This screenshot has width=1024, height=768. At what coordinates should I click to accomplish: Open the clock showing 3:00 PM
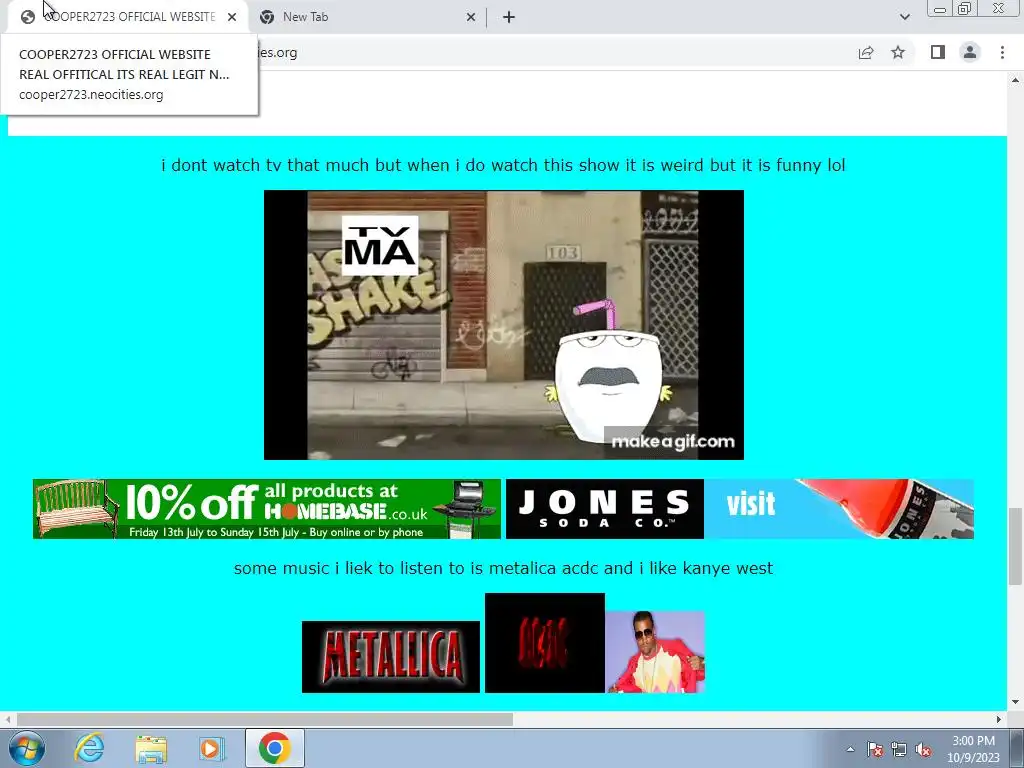(973, 749)
